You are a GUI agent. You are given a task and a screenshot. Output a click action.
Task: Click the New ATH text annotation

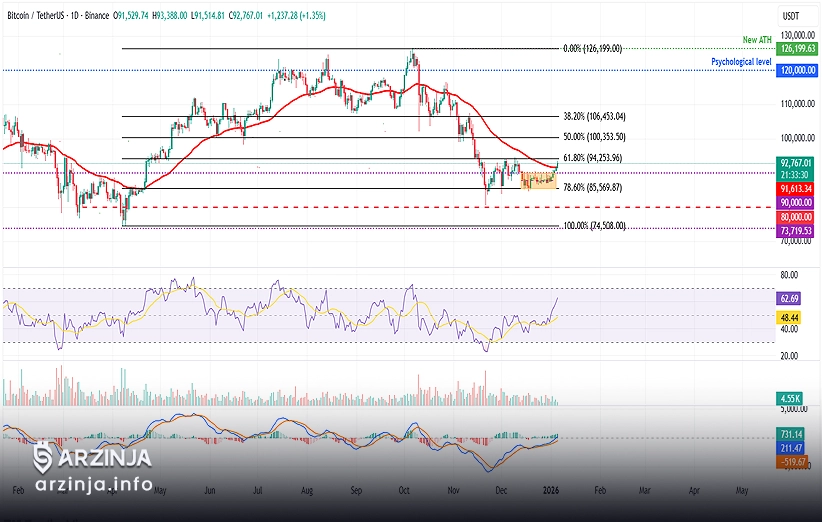pos(756,39)
